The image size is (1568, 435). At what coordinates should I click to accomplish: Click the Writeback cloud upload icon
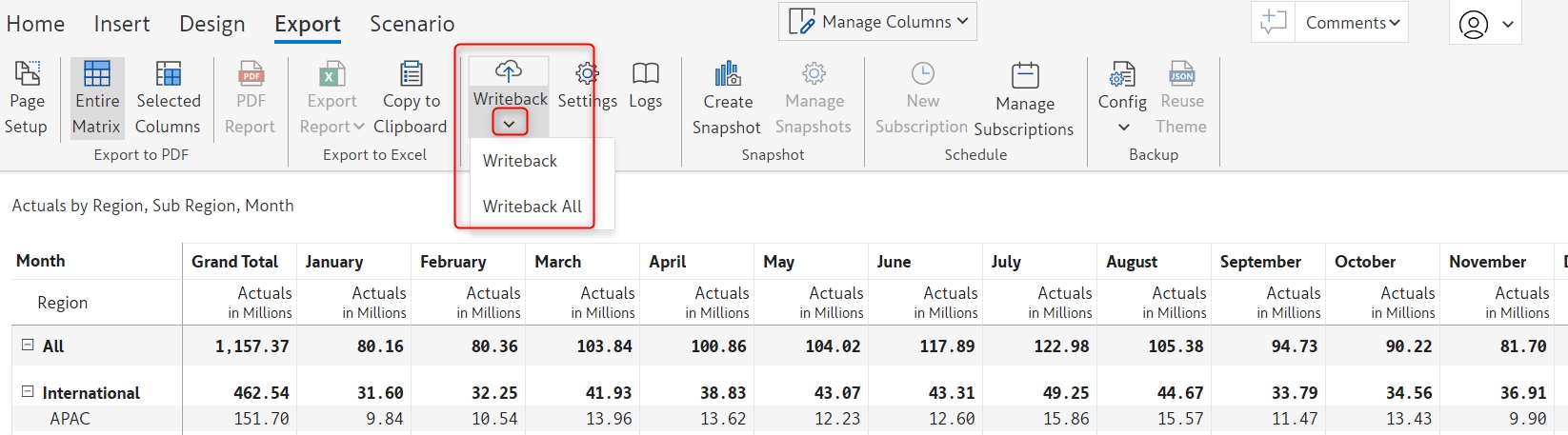click(509, 71)
